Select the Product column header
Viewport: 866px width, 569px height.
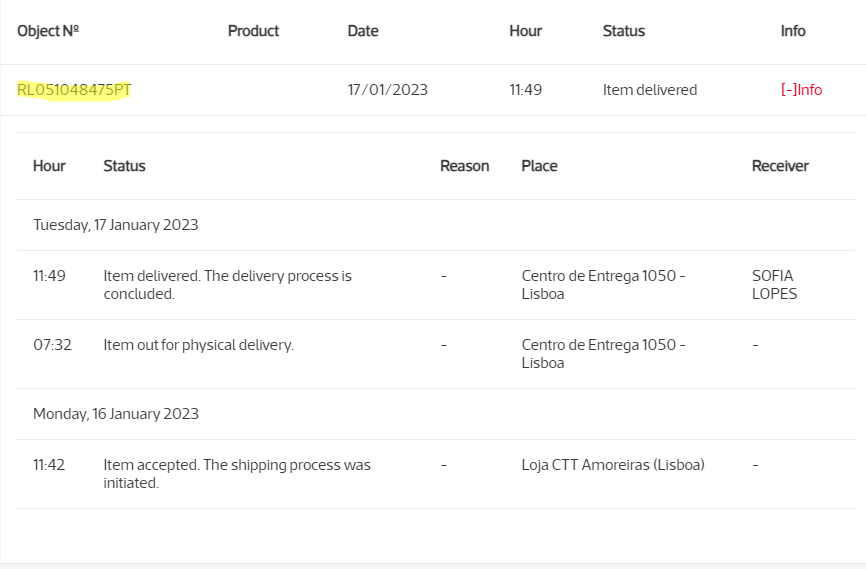click(x=253, y=31)
